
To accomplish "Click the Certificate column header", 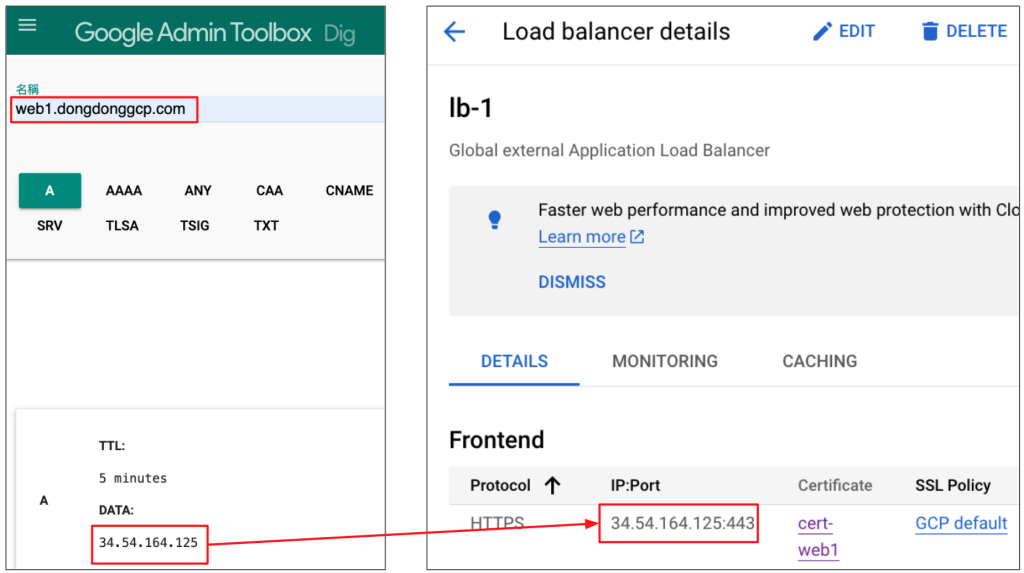I will pos(835,485).
